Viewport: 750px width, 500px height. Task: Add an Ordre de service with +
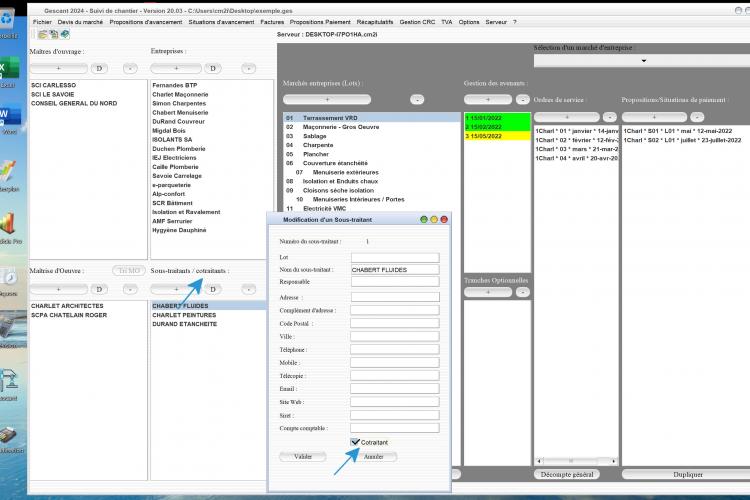(x=567, y=117)
